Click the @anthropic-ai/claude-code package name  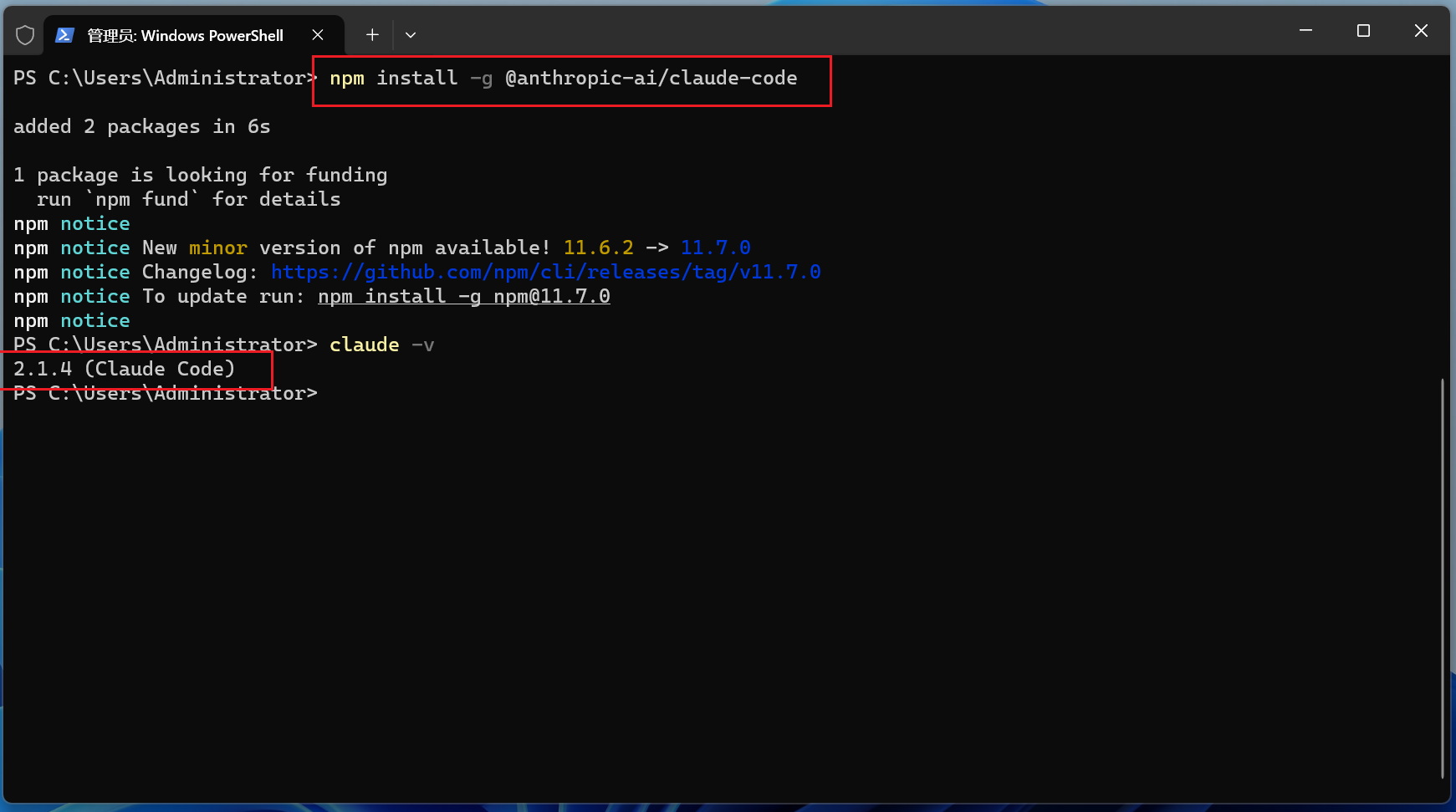(x=651, y=78)
